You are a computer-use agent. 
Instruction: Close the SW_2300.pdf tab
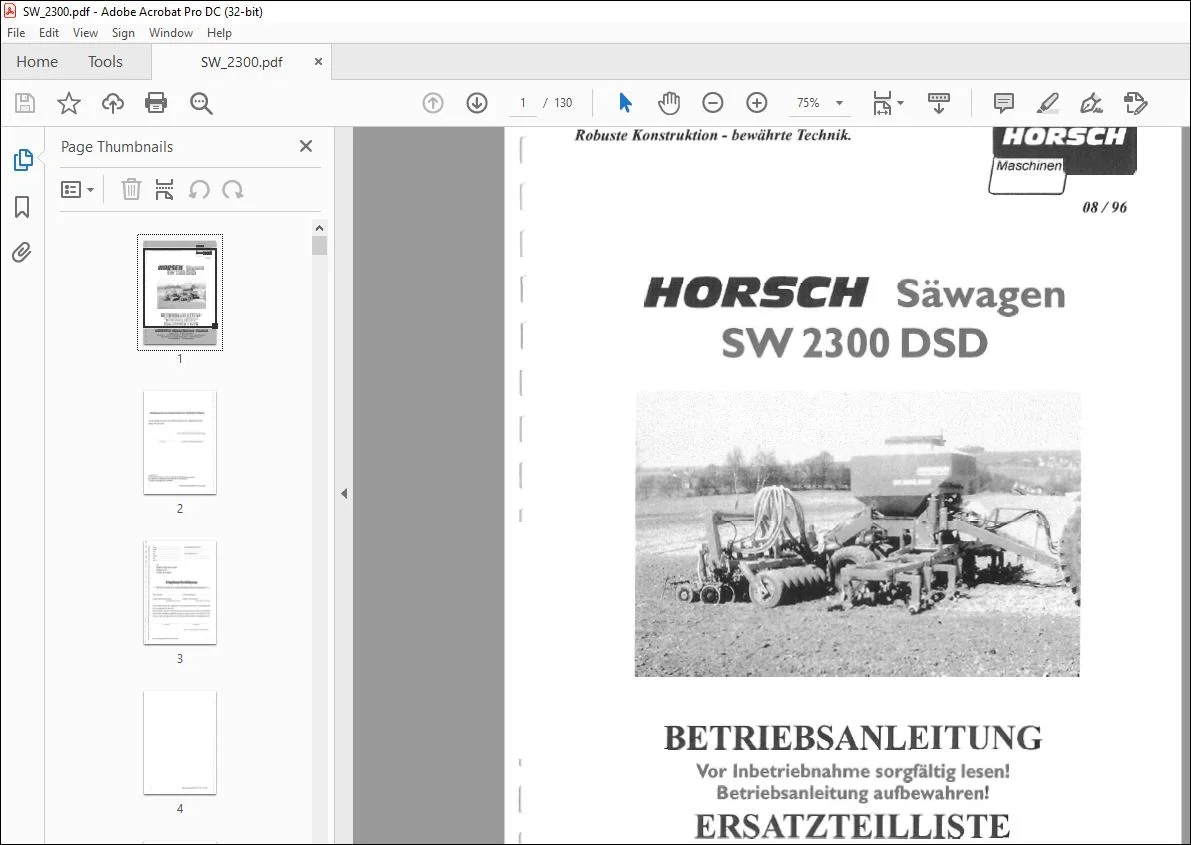tap(318, 62)
